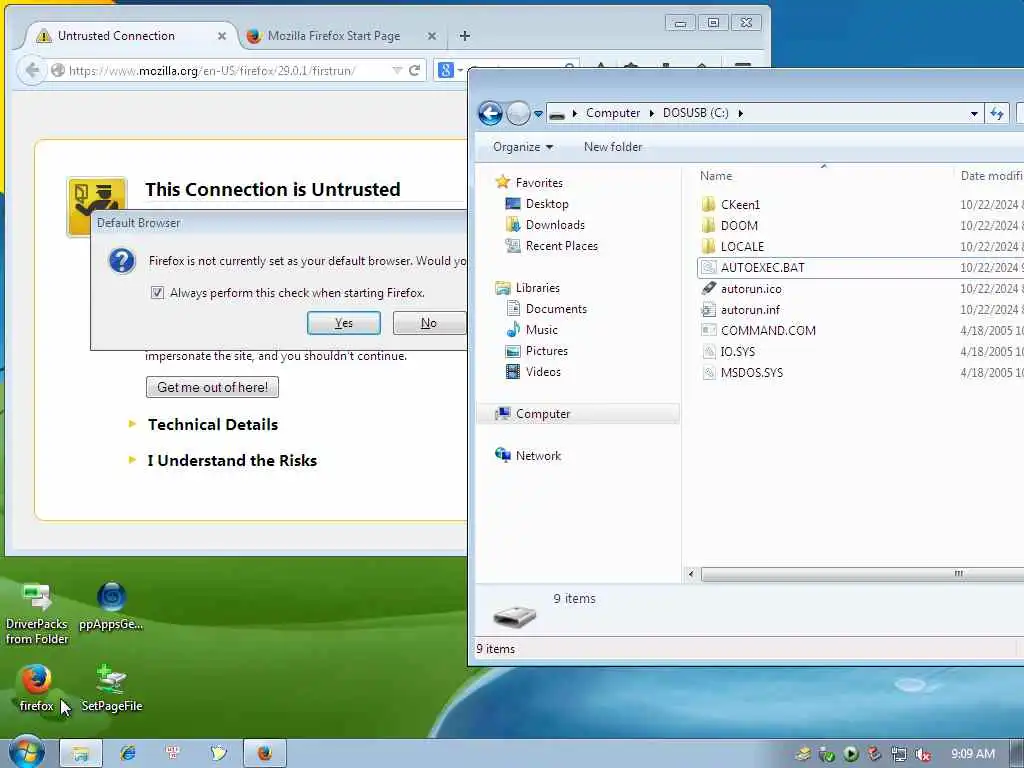Screen dimensions: 1024x768
Task: Open a new Firefox tab
Action: (x=464, y=36)
